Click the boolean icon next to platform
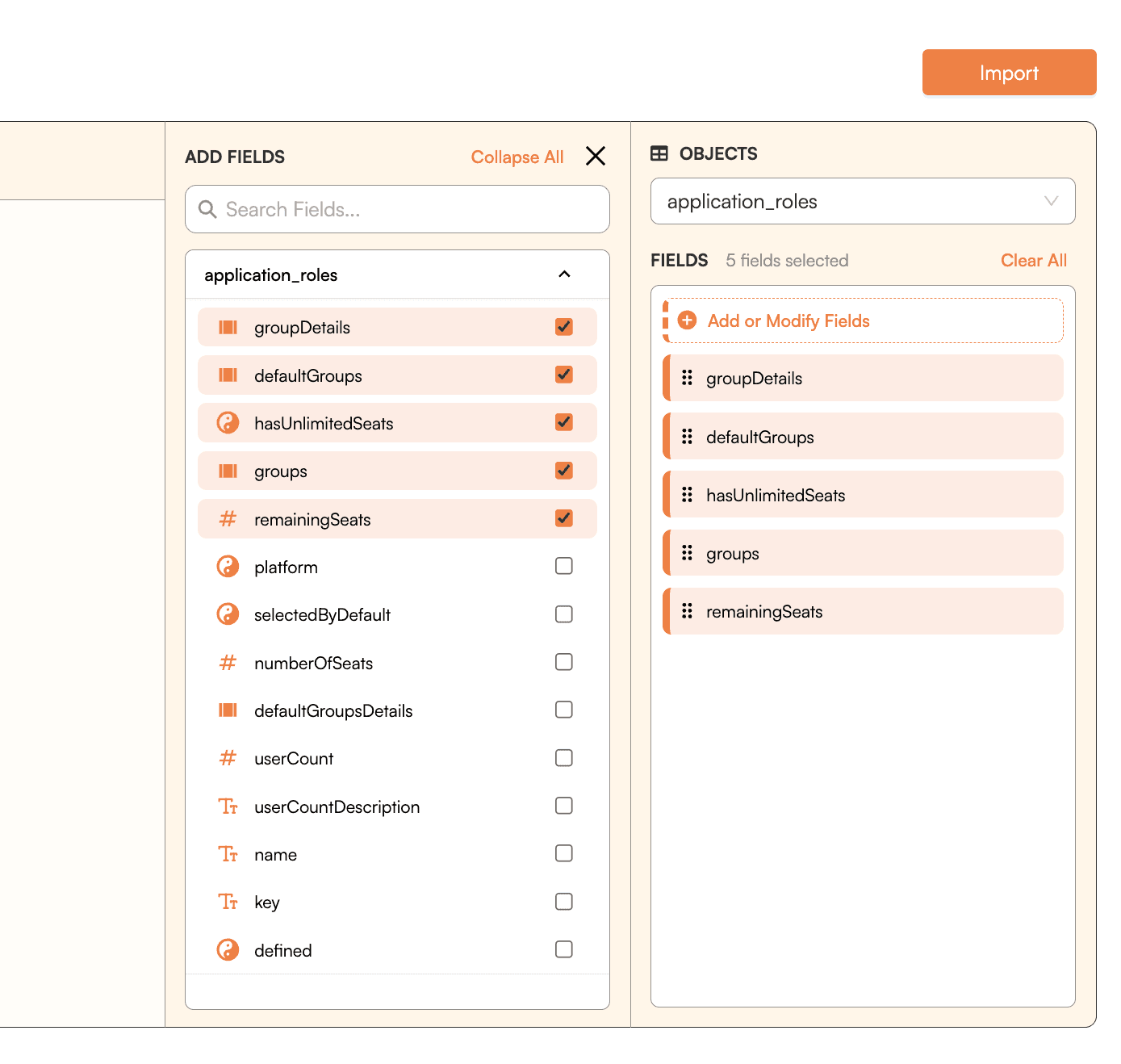 (228, 567)
